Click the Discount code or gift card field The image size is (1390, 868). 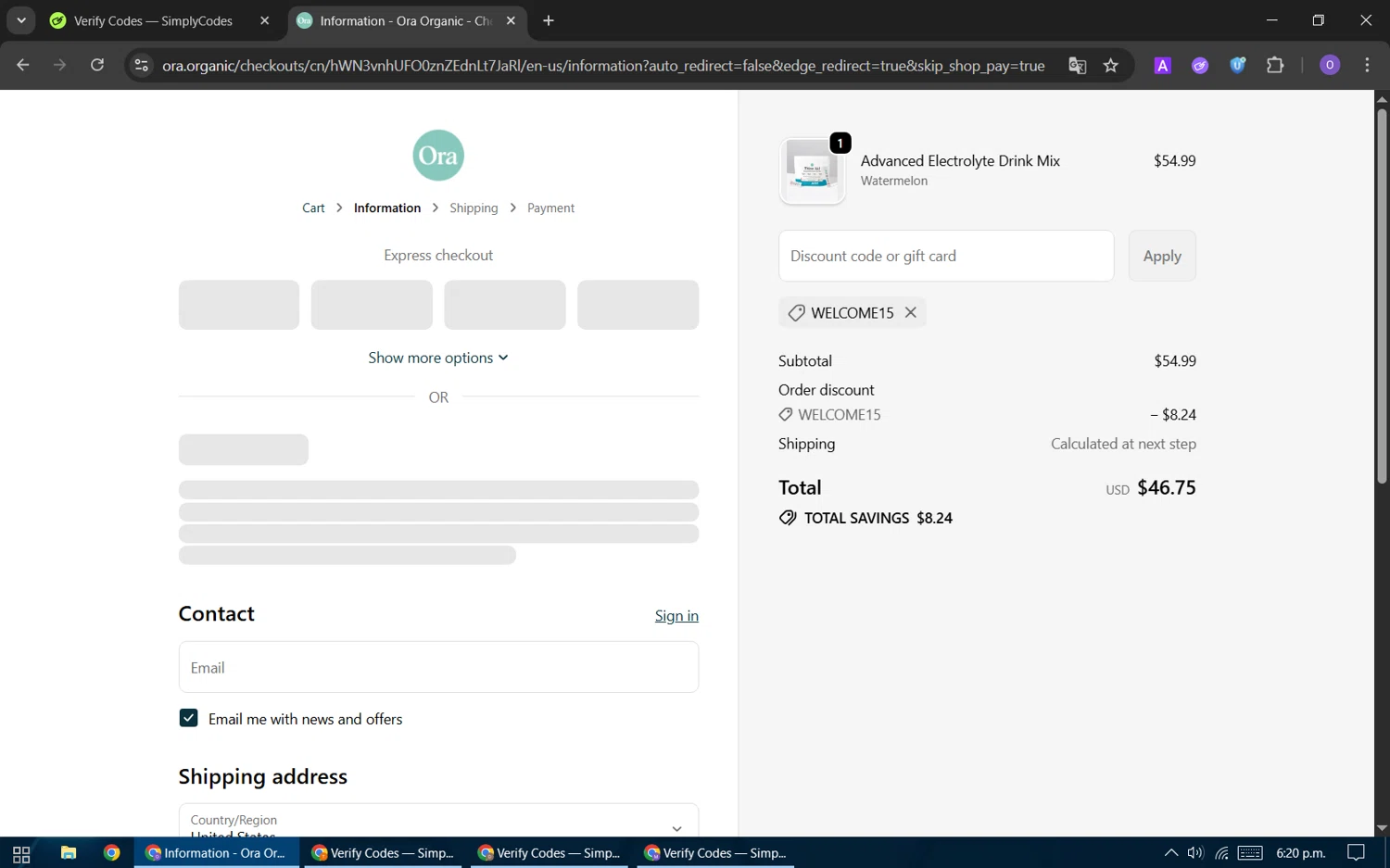[x=946, y=256]
